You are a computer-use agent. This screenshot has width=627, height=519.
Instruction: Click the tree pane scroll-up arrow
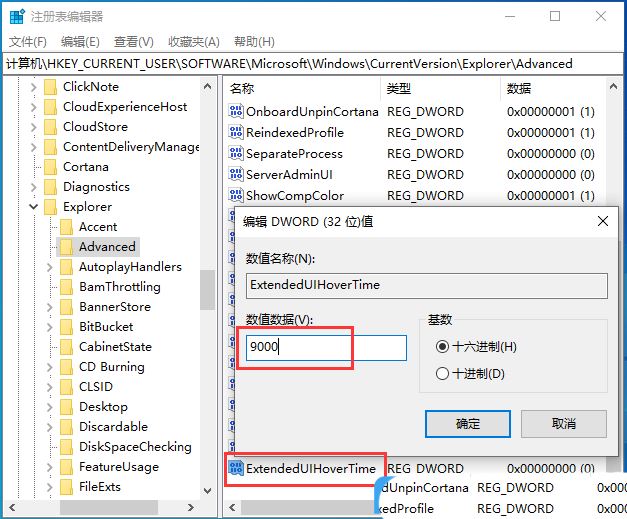pos(208,86)
